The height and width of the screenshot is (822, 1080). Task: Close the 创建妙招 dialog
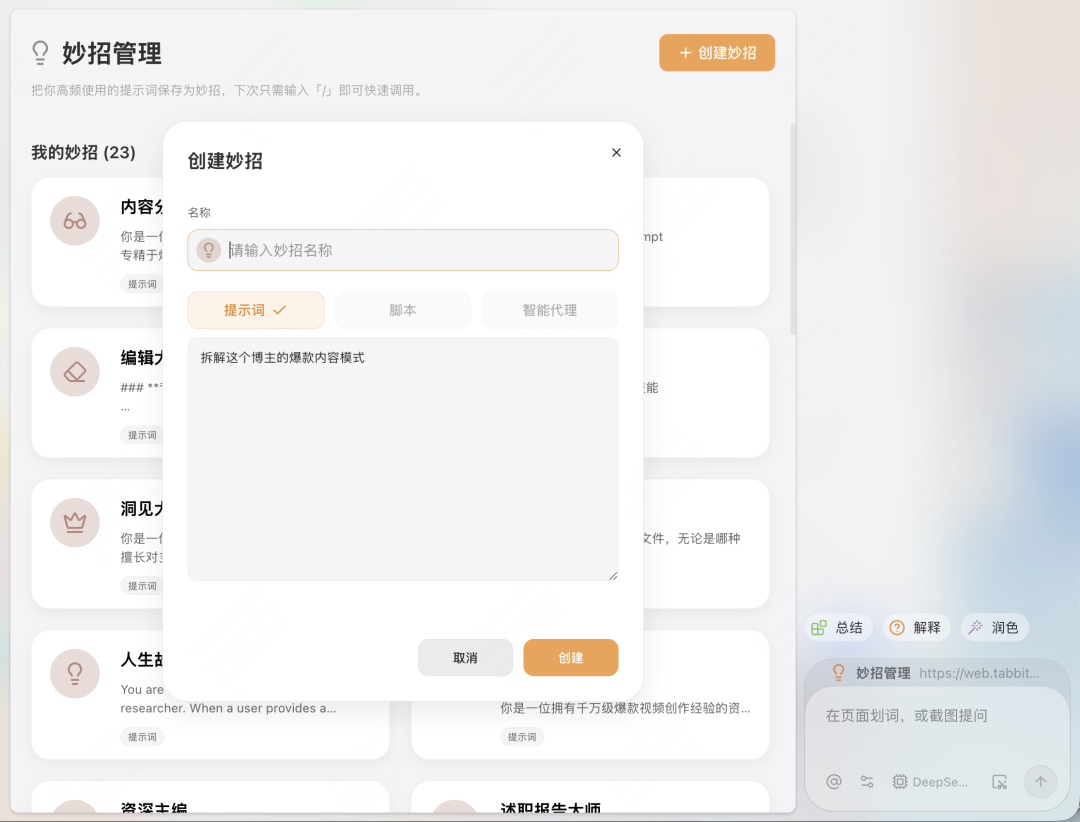pos(616,152)
